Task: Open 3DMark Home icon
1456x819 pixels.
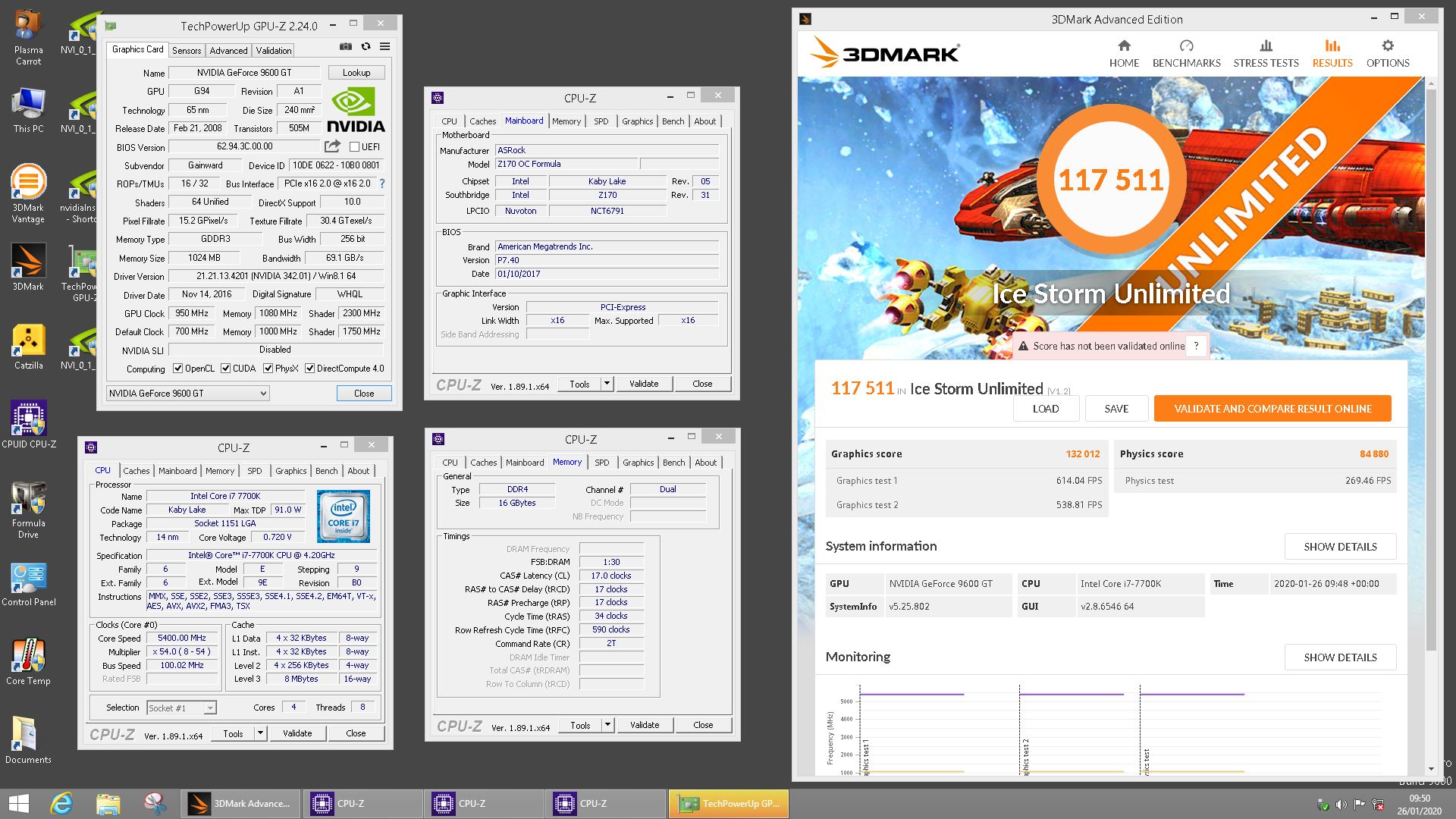Action: pyautogui.click(x=1124, y=46)
